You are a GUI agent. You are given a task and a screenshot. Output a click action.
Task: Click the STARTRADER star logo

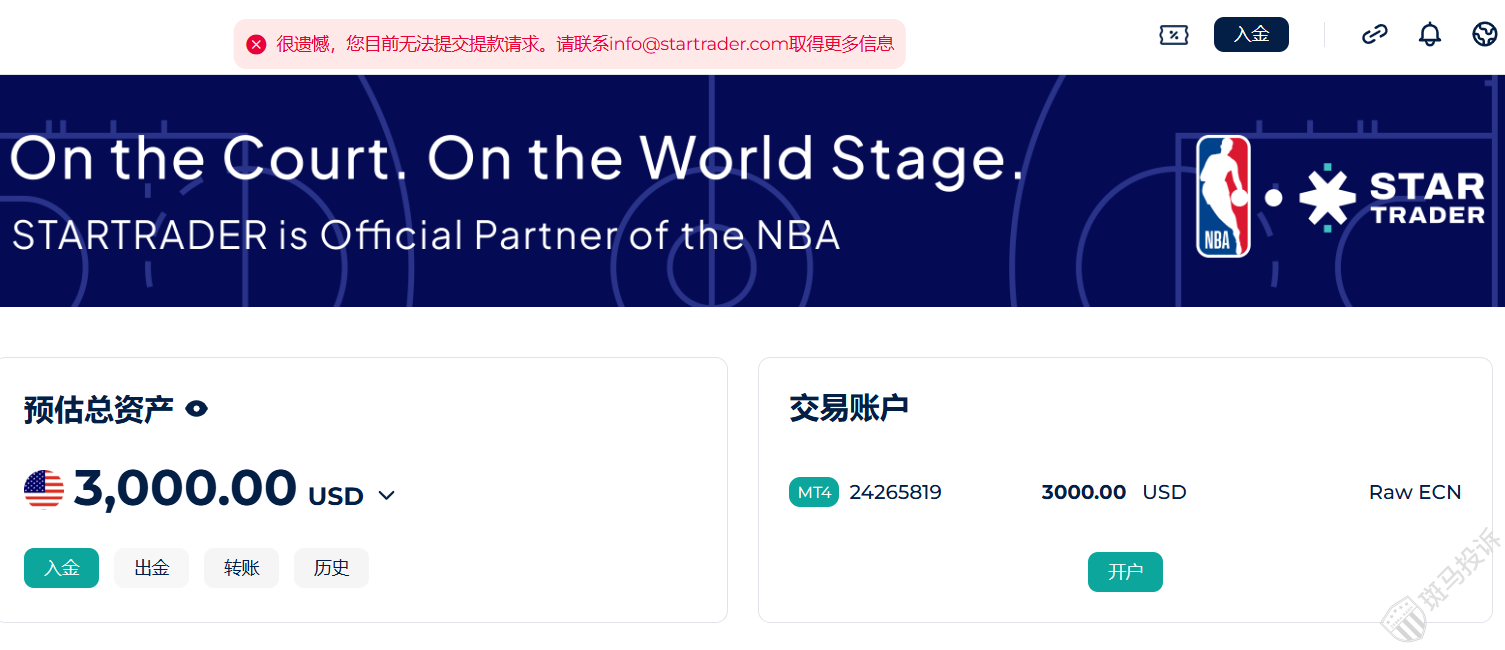tap(1391, 198)
